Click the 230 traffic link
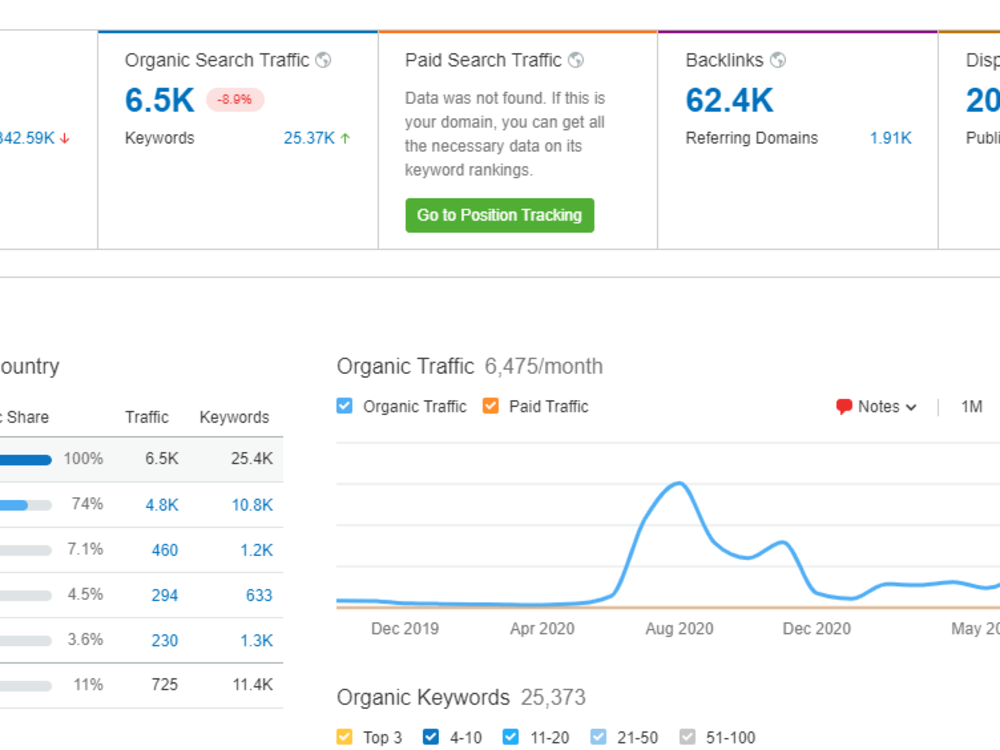 coord(165,641)
